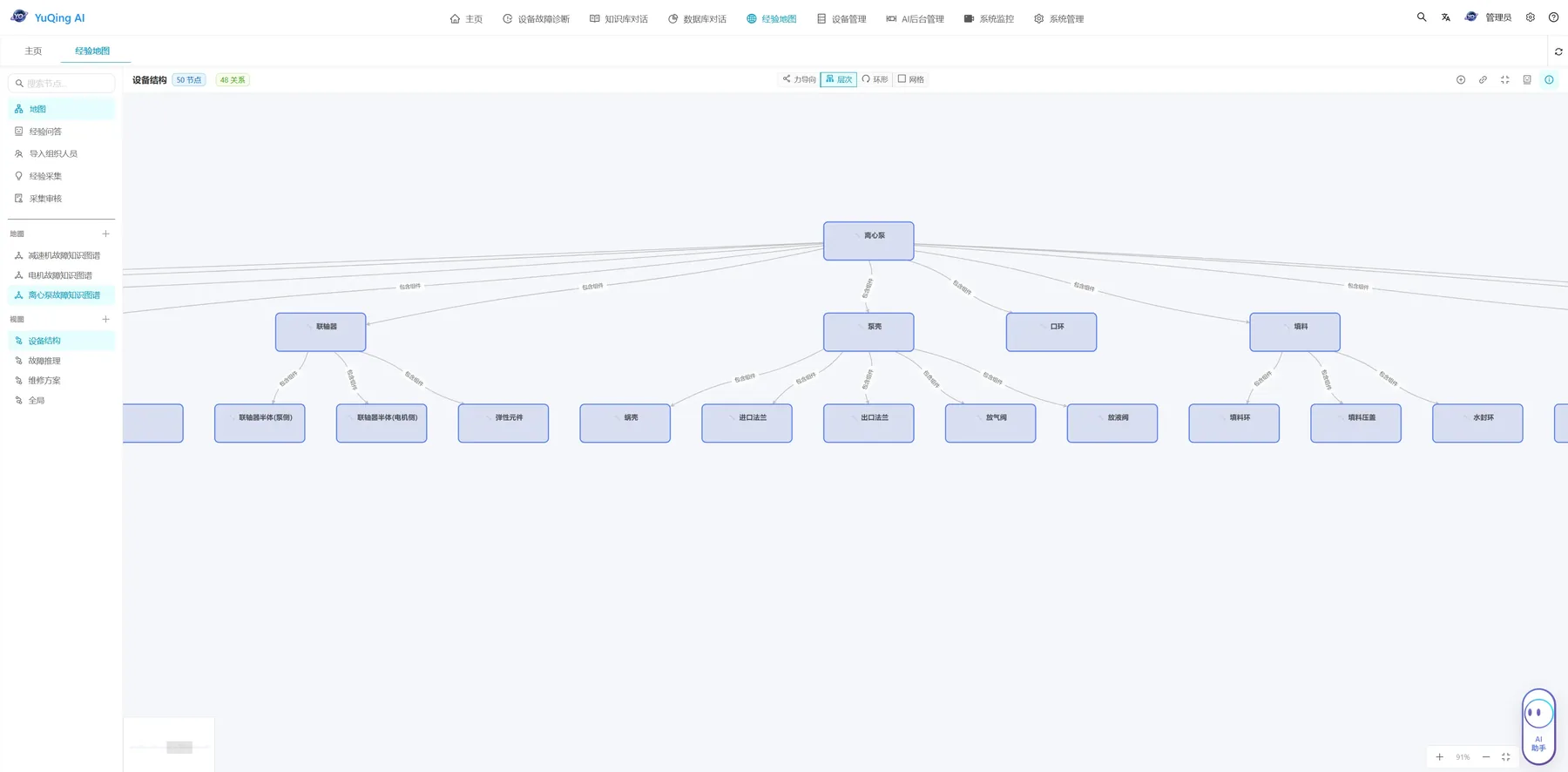The width and height of the screenshot is (1568, 772).
Task: Open 采集审核 in the sidebar
Action: (x=61, y=199)
